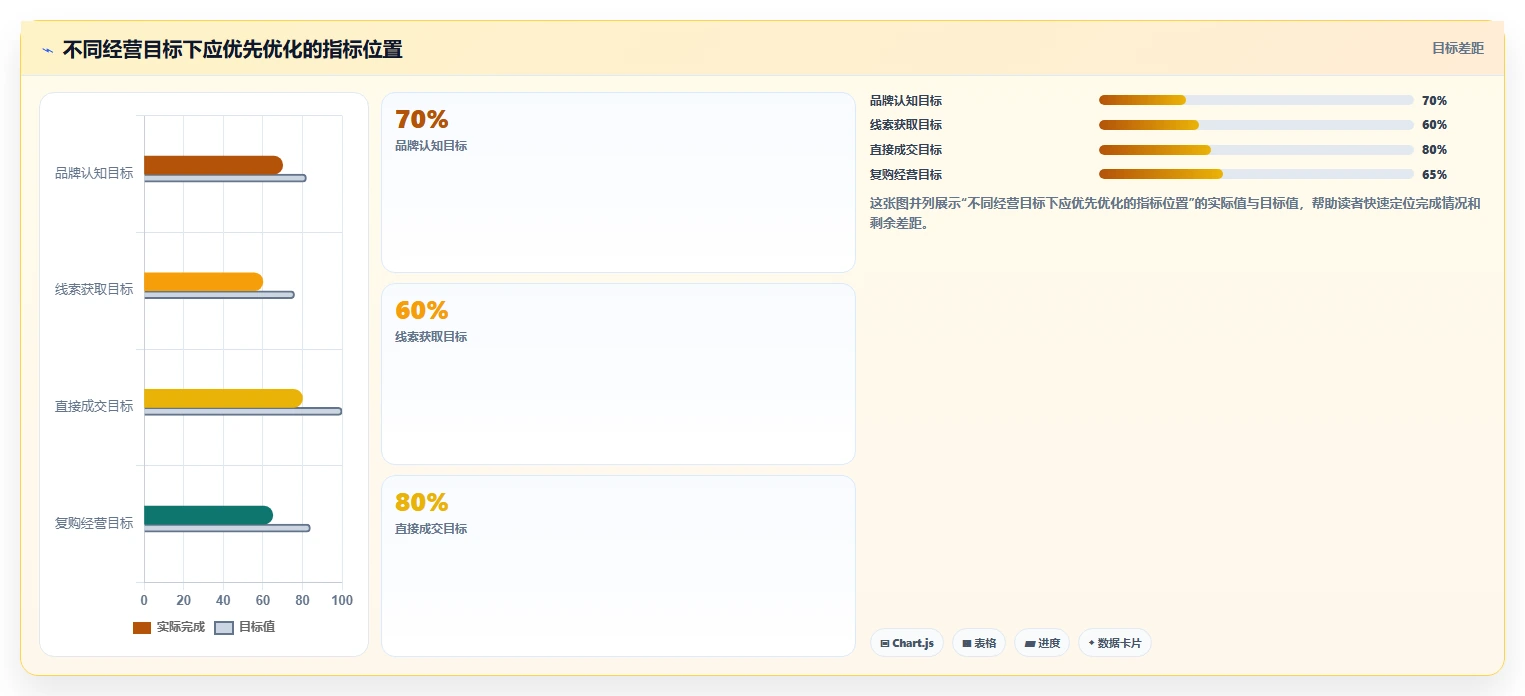Click the 复购经营目标 green actual bar
This screenshot has height=696, width=1525.
pyautogui.click(x=208, y=515)
